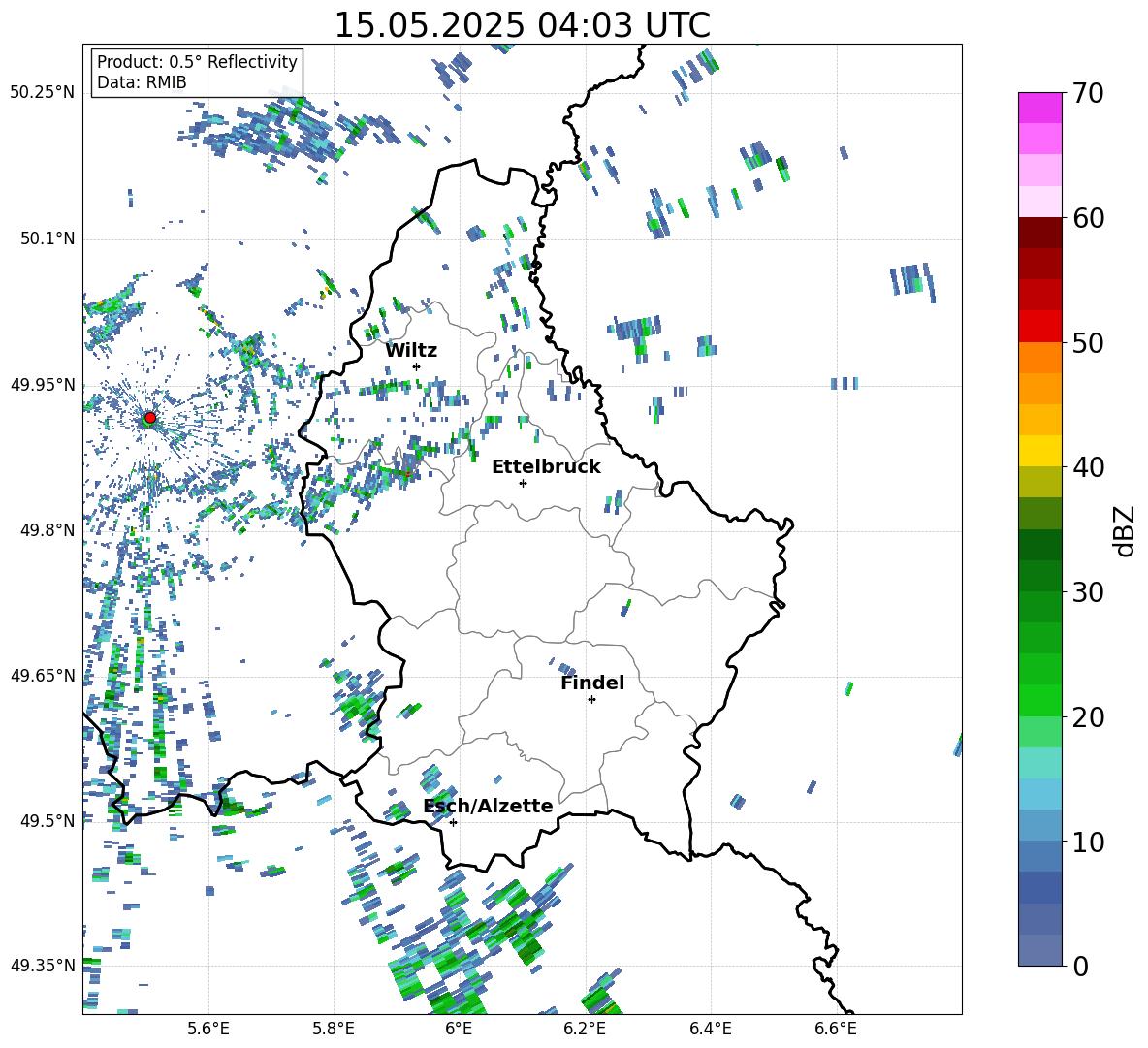
Task: Click the Ettelbruck city label
Action: [546, 467]
